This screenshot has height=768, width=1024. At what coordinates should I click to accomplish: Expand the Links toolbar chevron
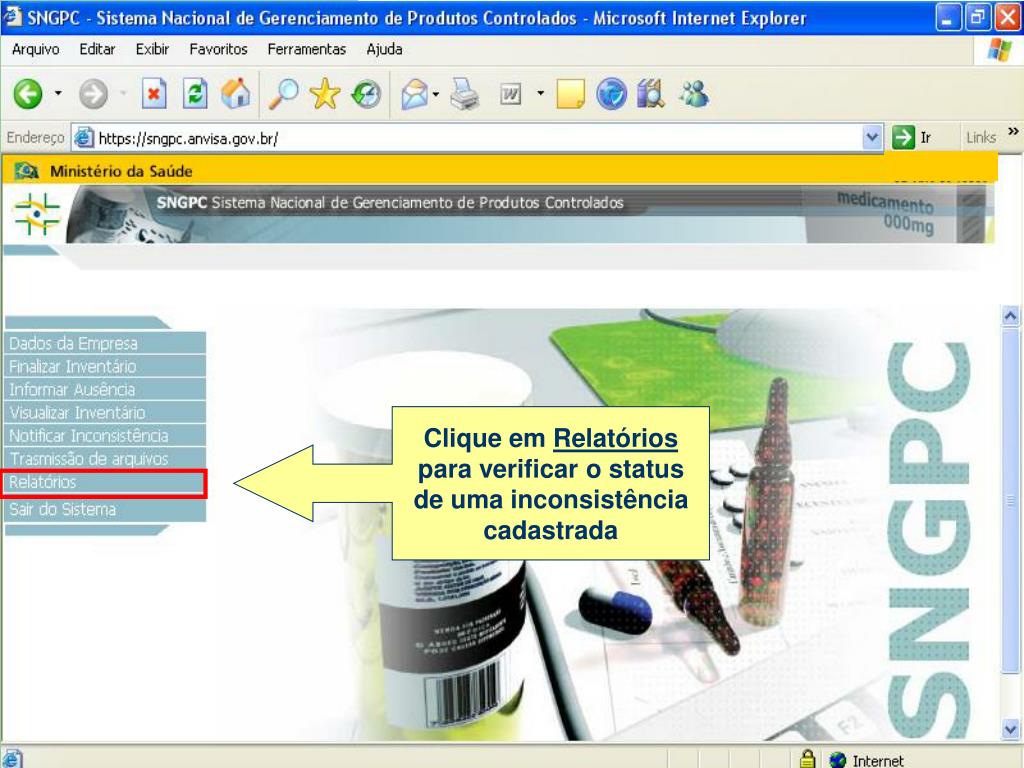coord(1013,131)
